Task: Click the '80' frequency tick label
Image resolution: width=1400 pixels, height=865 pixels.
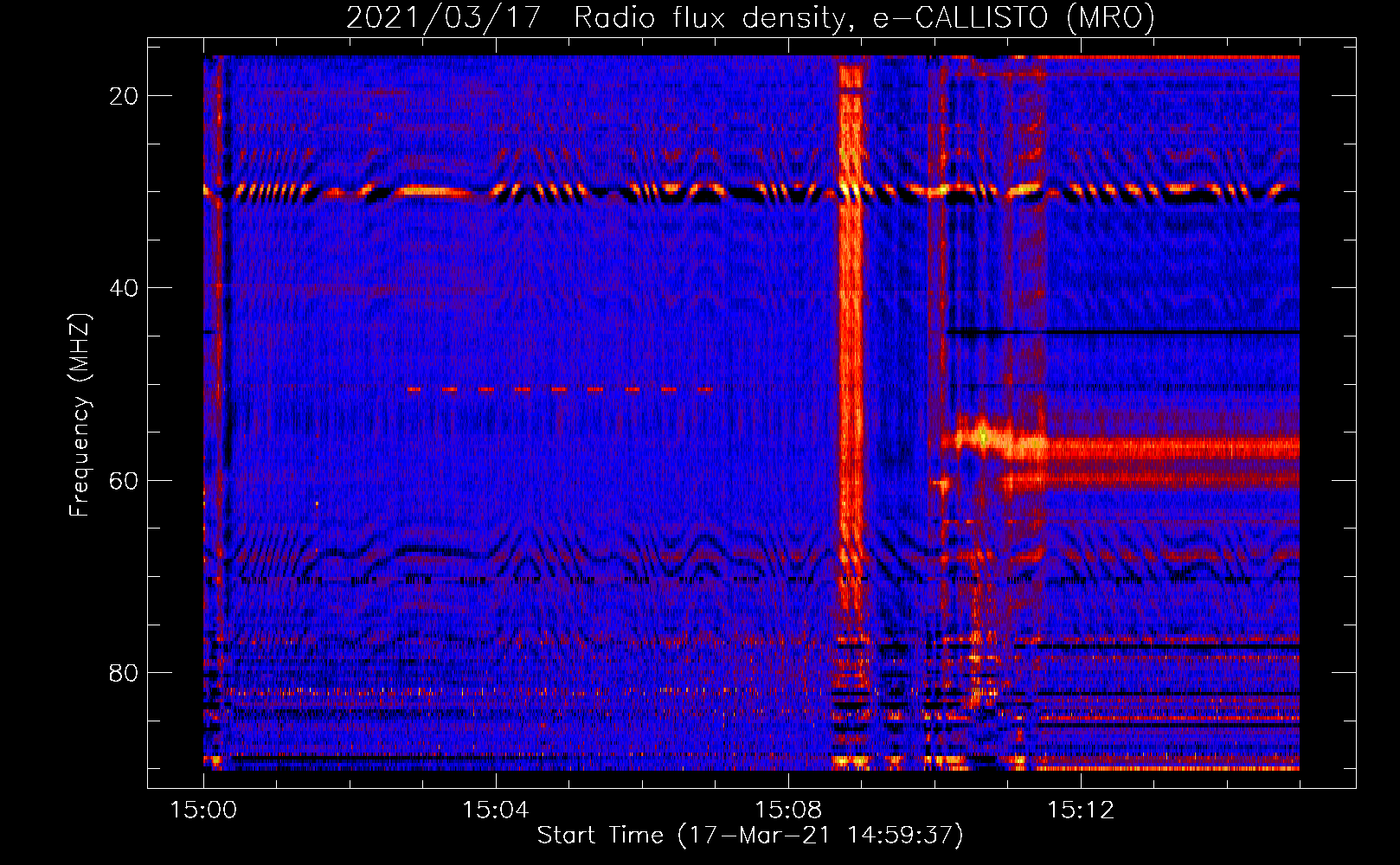Action: [125, 673]
